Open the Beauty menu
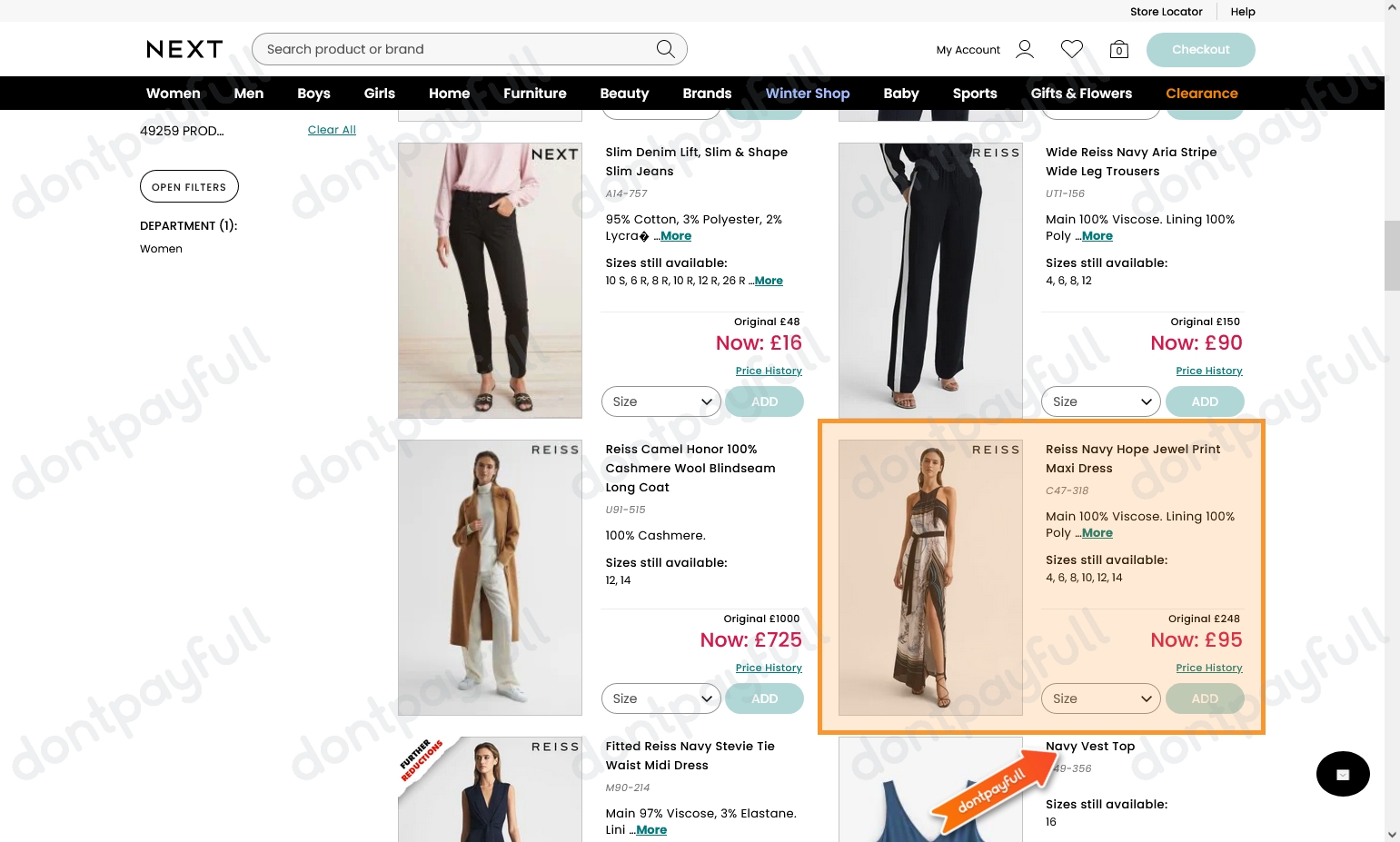The height and width of the screenshot is (842, 1400). pos(624,94)
